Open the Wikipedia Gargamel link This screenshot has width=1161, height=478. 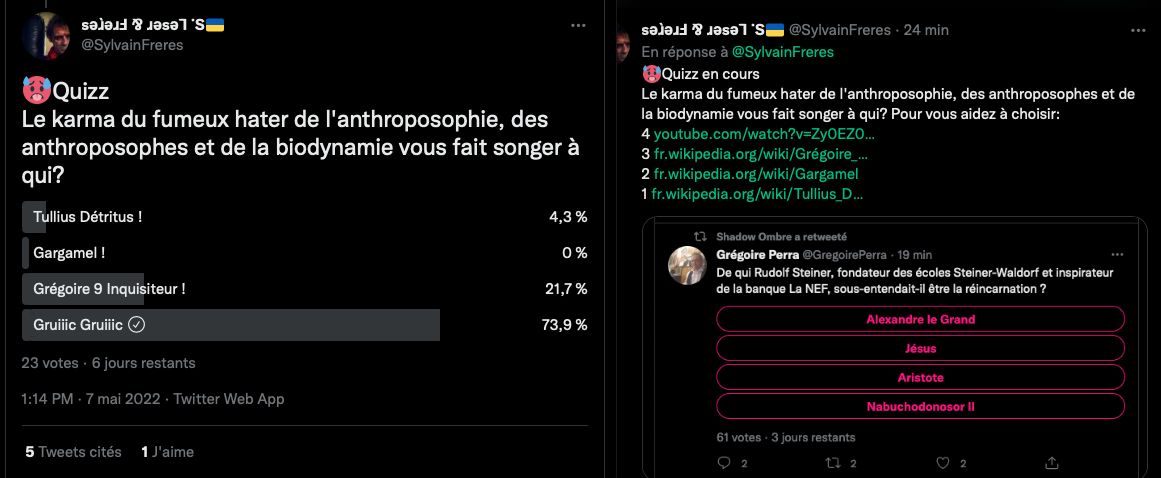tap(756, 173)
